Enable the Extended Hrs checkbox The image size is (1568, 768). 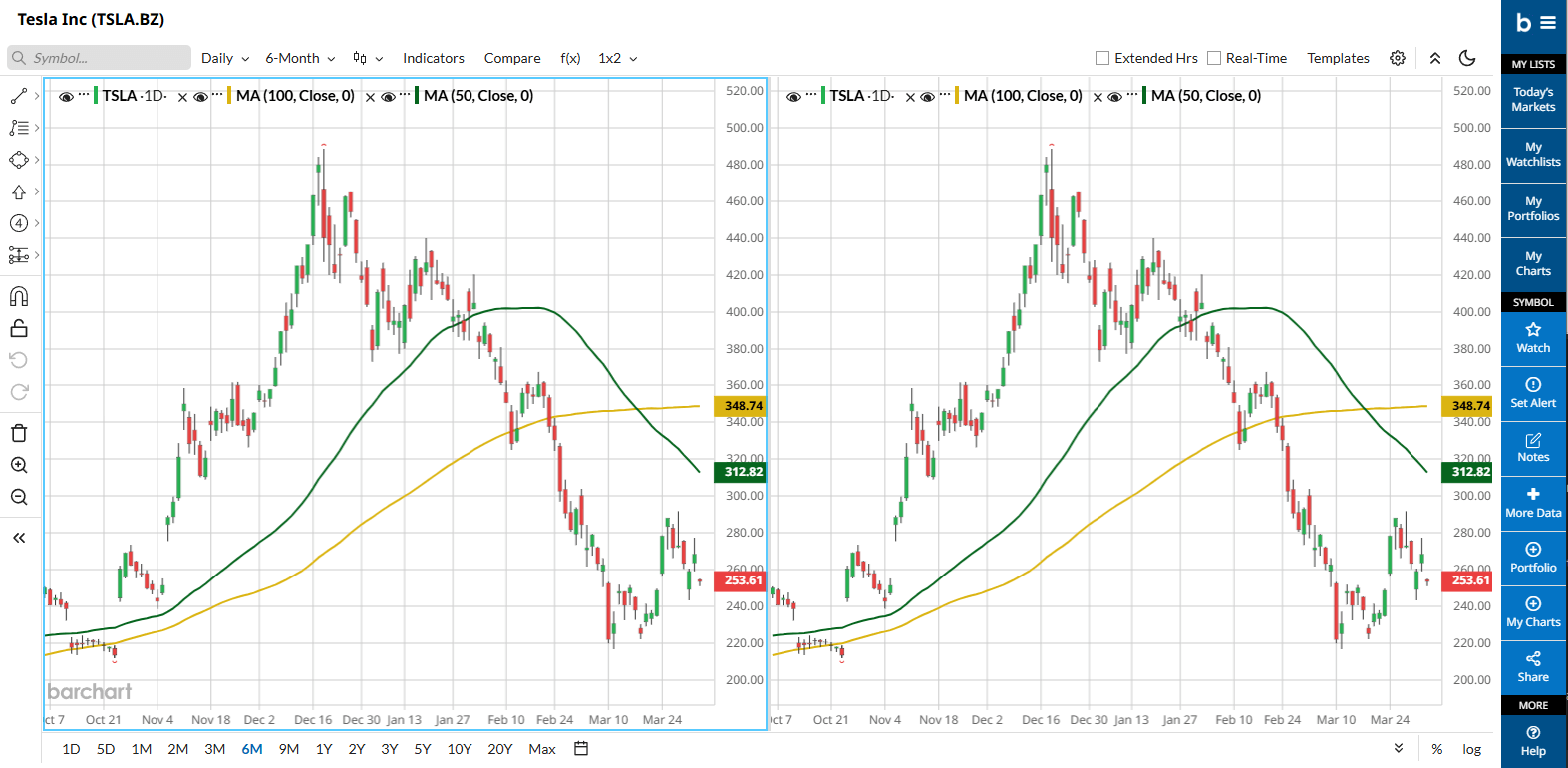coord(1102,58)
